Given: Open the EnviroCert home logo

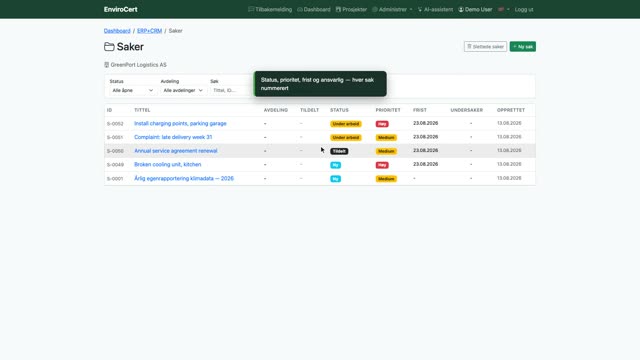Looking at the screenshot, I should (x=120, y=9).
